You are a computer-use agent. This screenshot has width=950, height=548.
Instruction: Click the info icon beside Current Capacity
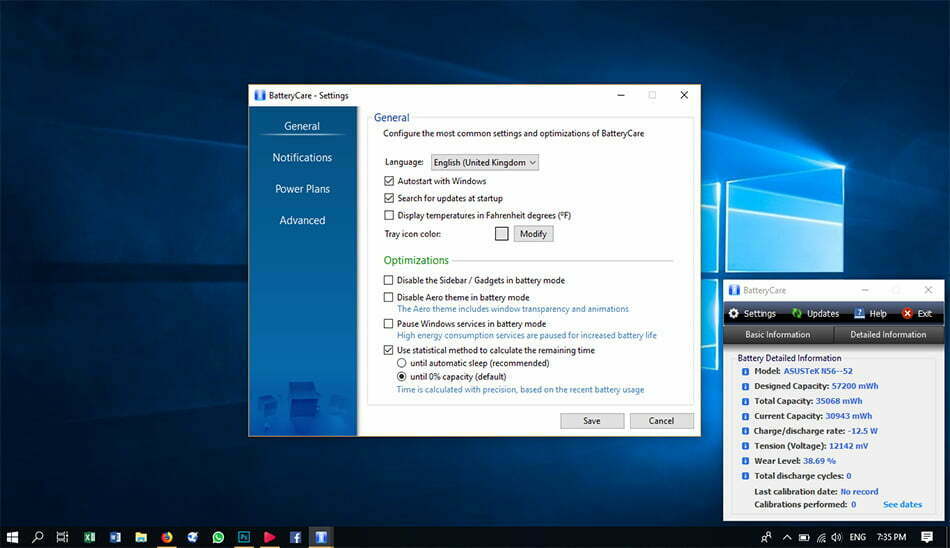coord(745,416)
